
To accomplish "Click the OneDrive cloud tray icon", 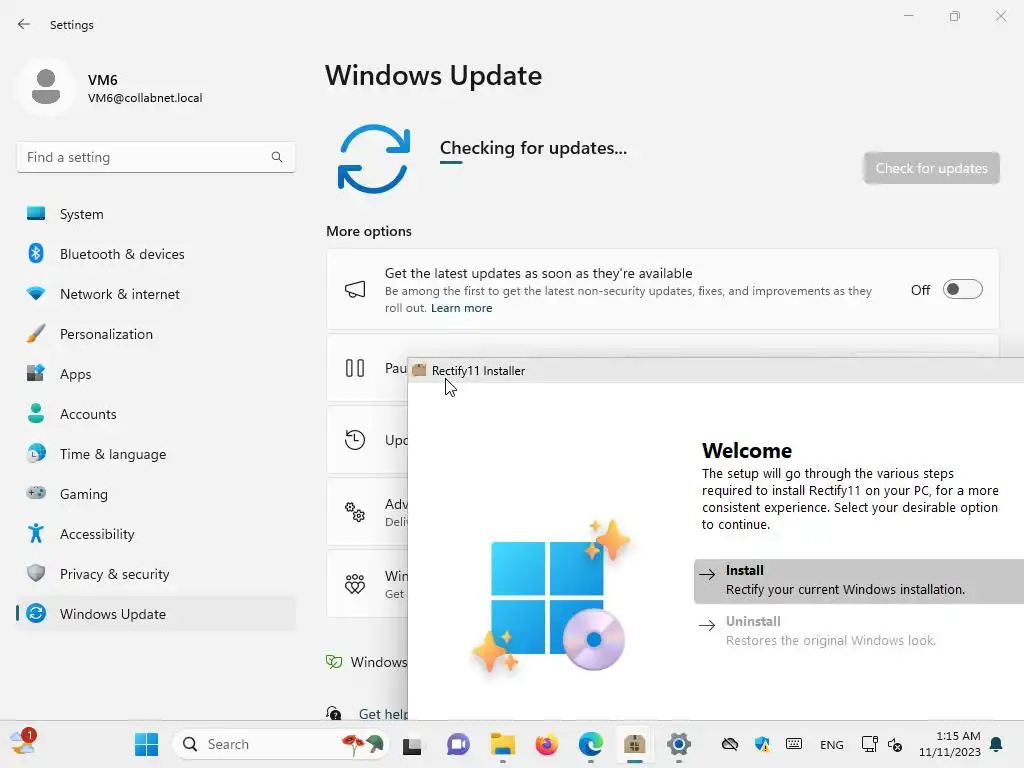I will [x=729, y=744].
